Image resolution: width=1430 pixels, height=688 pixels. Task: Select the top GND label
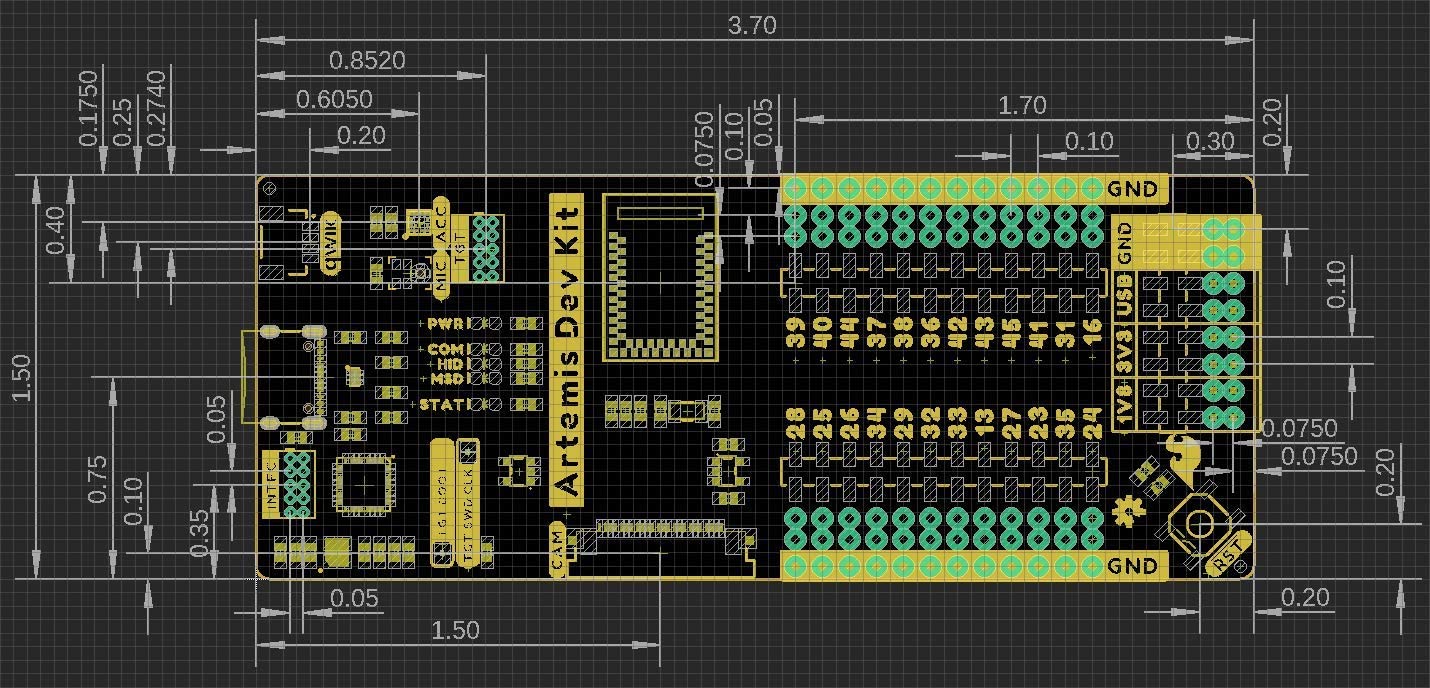click(x=1134, y=188)
